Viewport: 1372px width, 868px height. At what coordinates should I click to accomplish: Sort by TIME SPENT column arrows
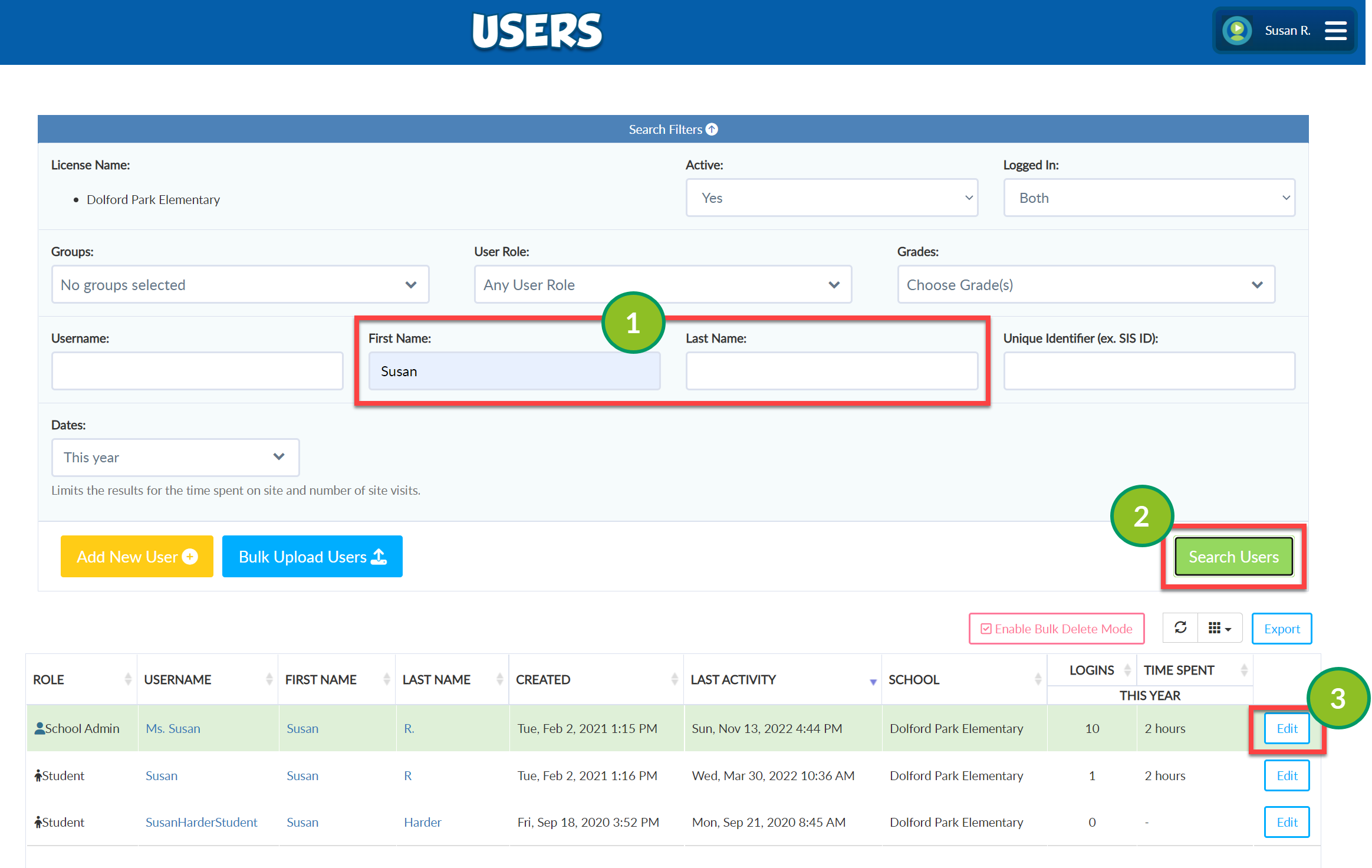point(1244,670)
